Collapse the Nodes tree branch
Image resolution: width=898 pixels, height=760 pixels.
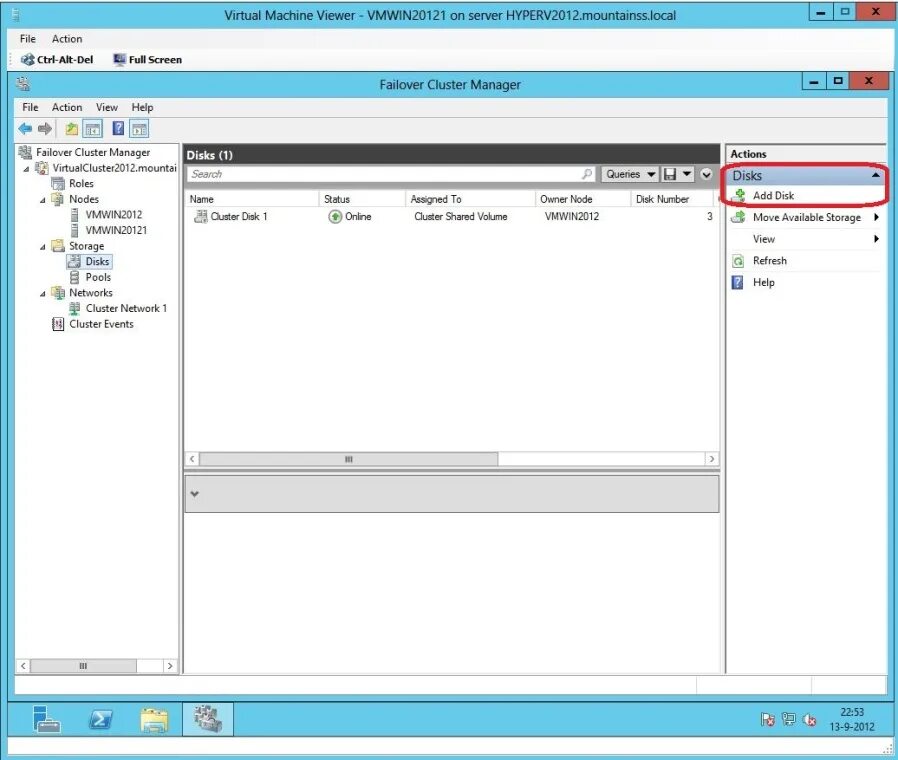point(43,200)
